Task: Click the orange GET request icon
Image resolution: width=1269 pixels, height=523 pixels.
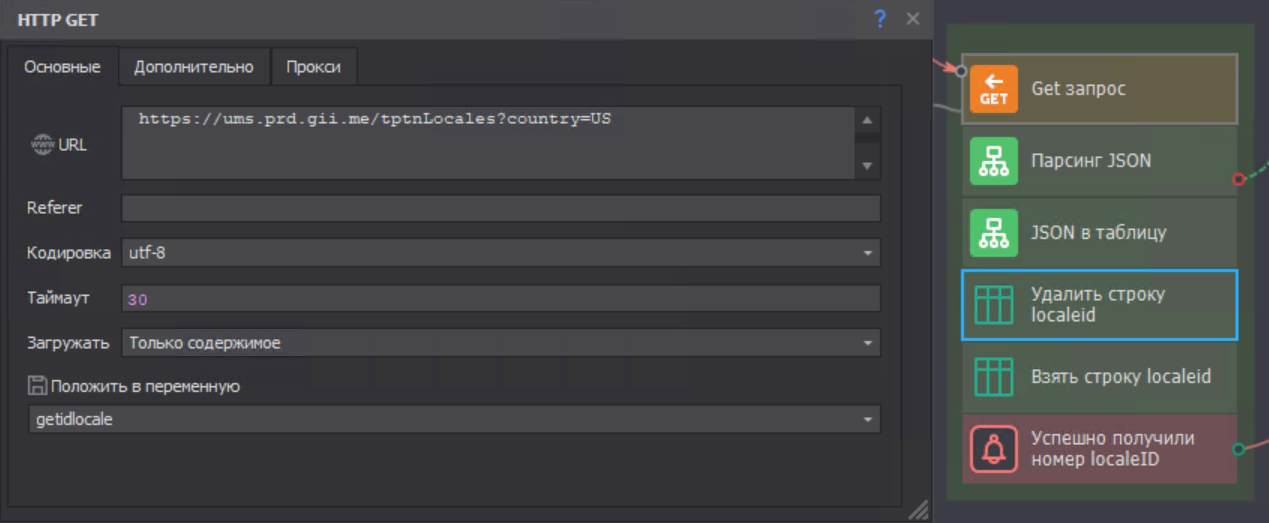Action: click(x=994, y=89)
